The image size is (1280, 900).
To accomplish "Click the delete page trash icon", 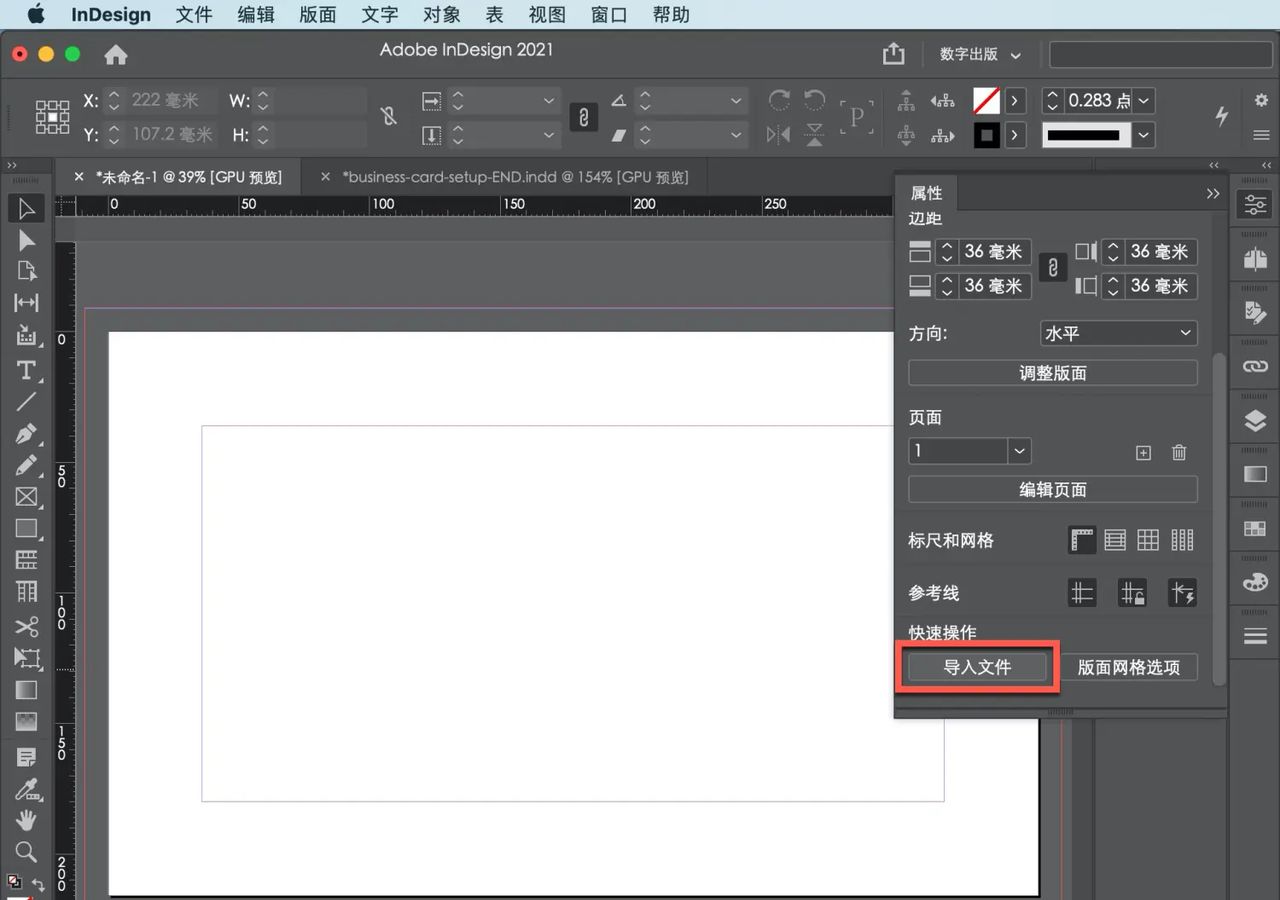I will (x=1178, y=452).
